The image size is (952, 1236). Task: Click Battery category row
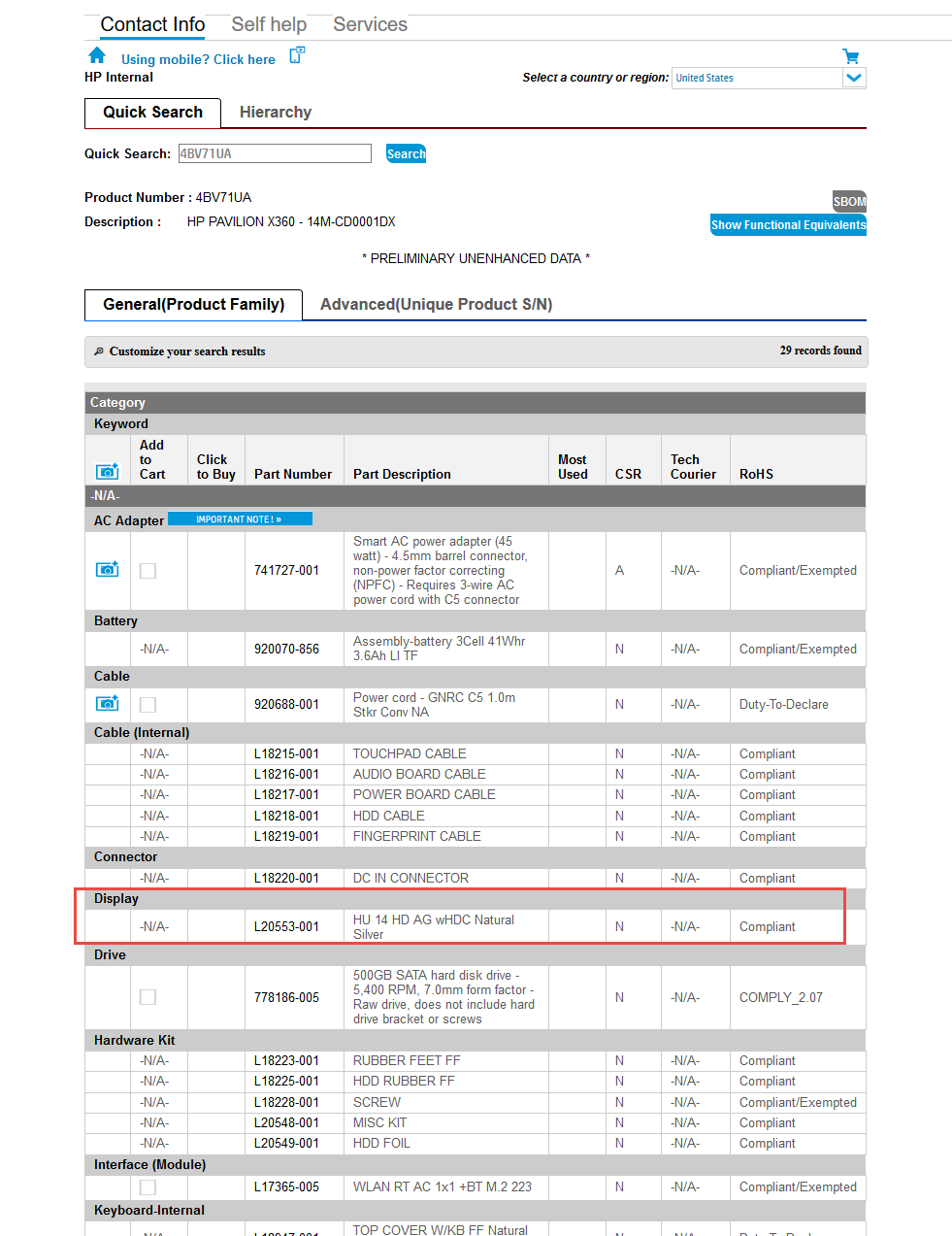[x=476, y=620]
